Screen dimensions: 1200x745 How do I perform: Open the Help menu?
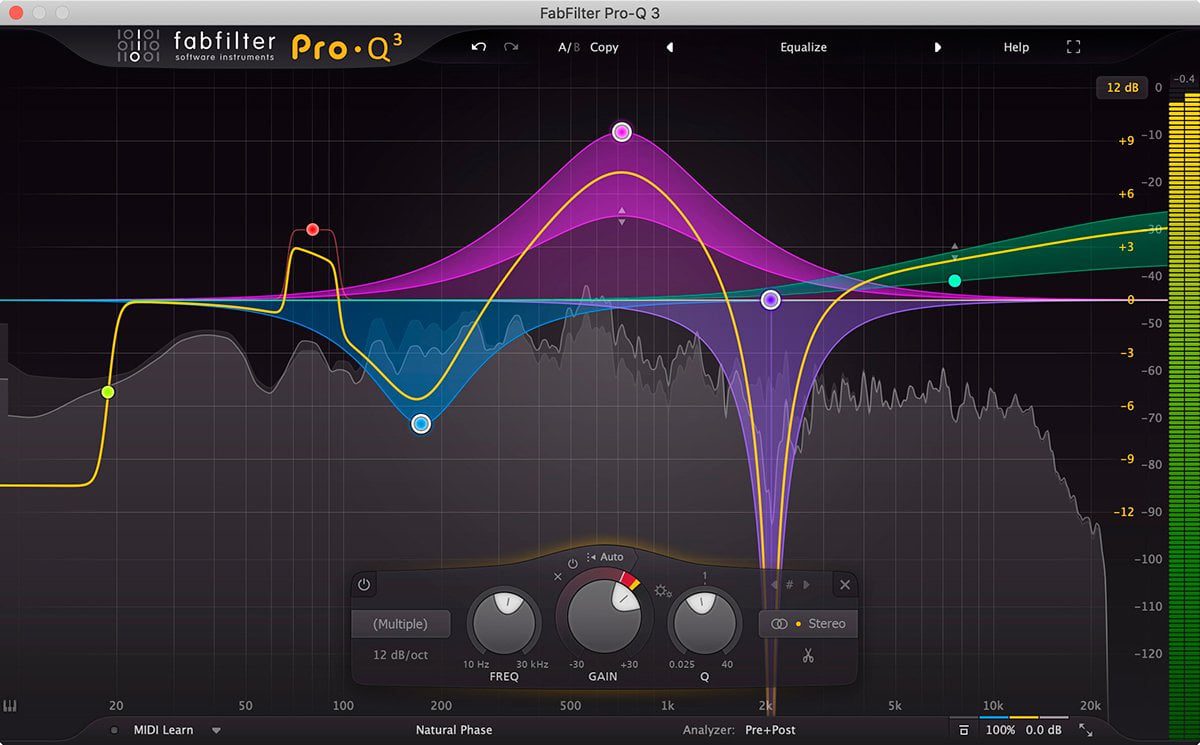click(x=1016, y=47)
